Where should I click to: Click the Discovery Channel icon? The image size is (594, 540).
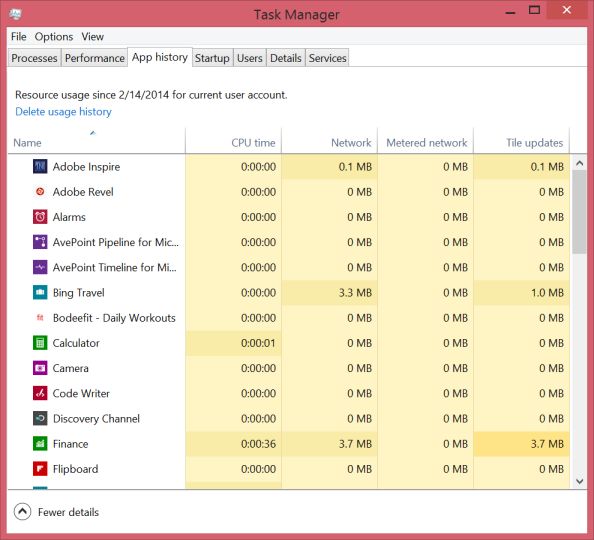(x=40, y=418)
